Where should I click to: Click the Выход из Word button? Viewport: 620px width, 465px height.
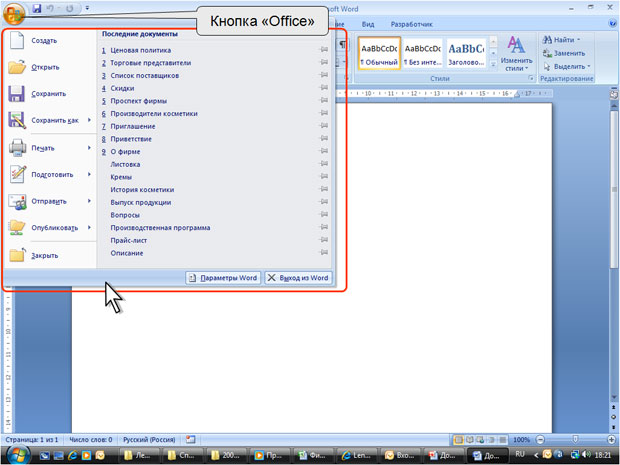[x=298, y=278]
